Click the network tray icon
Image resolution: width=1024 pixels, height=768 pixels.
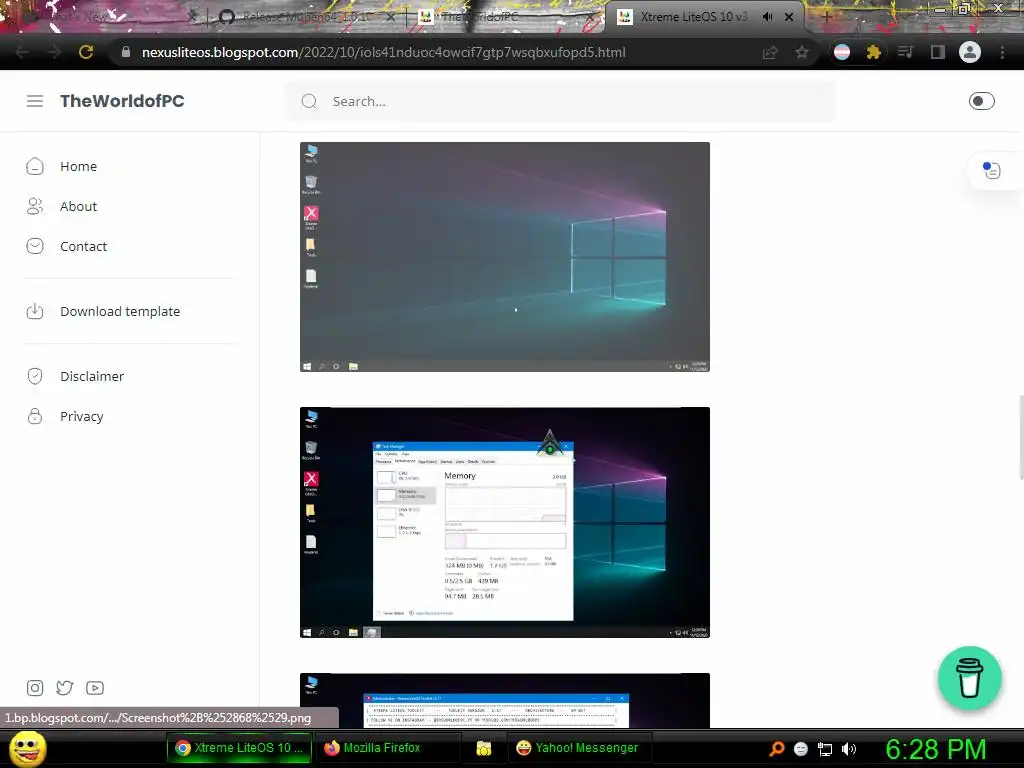(x=825, y=748)
